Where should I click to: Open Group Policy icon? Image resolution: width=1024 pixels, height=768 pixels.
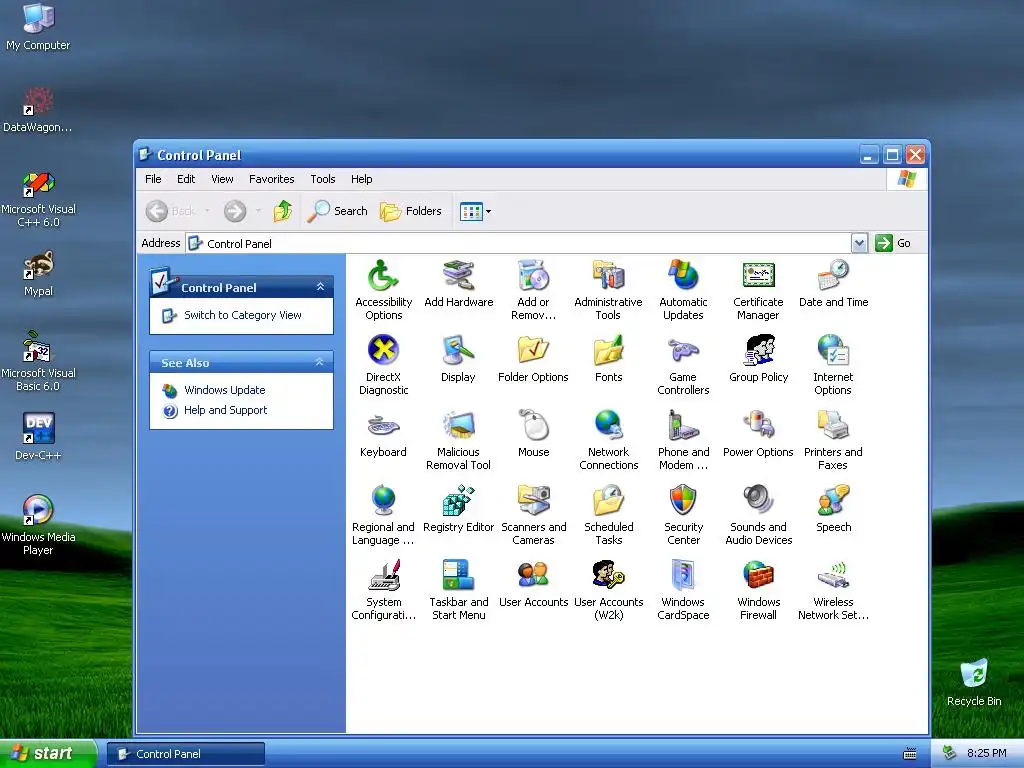[x=758, y=350]
